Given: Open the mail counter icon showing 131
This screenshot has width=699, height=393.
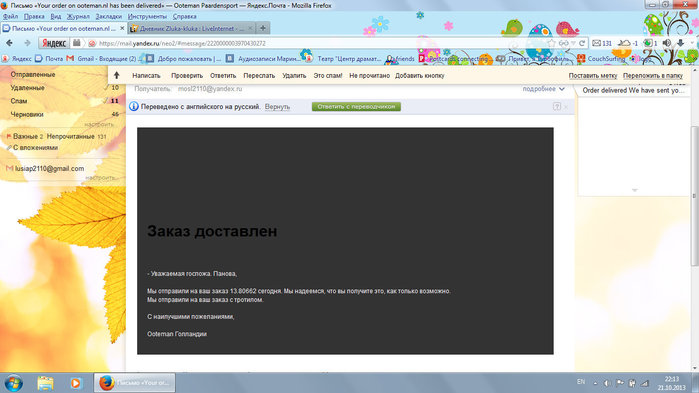Looking at the screenshot, I should click(x=602, y=43).
